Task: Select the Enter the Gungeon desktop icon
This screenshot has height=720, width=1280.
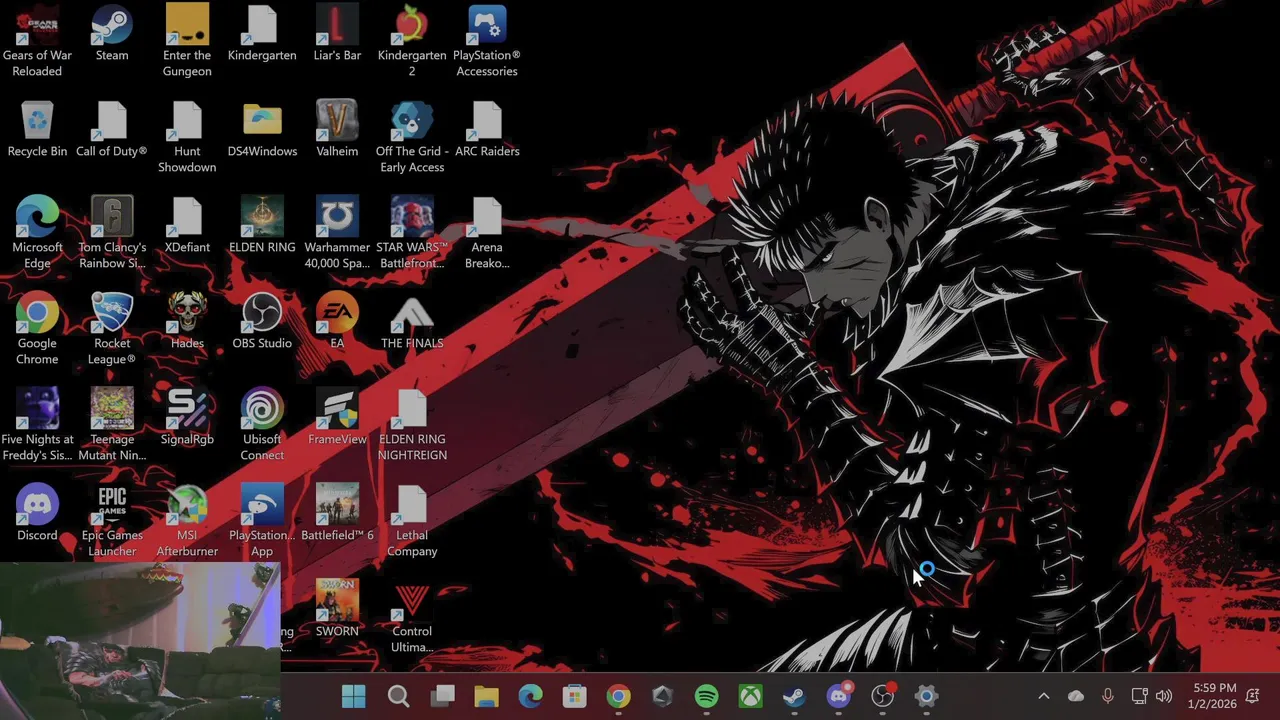Action: (187, 42)
